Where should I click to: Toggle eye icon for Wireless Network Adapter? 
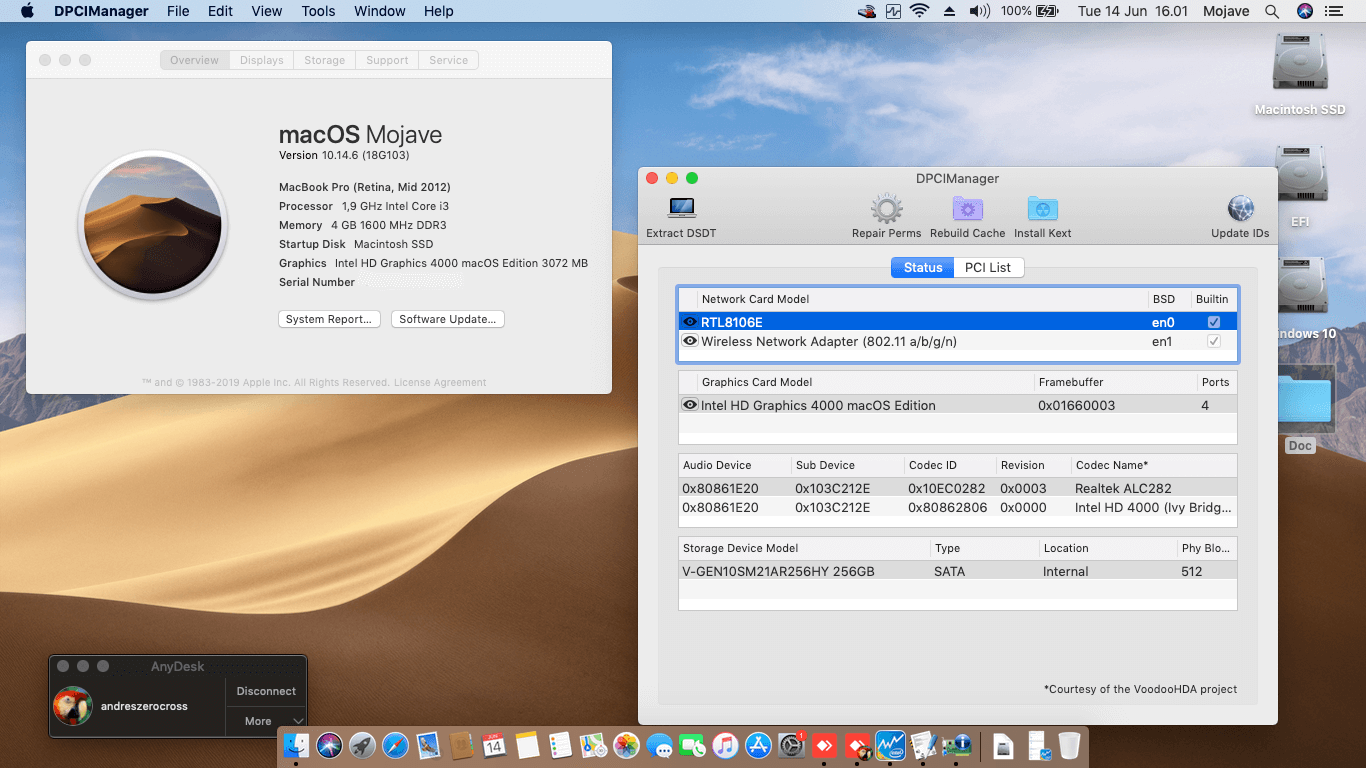coord(690,341)
